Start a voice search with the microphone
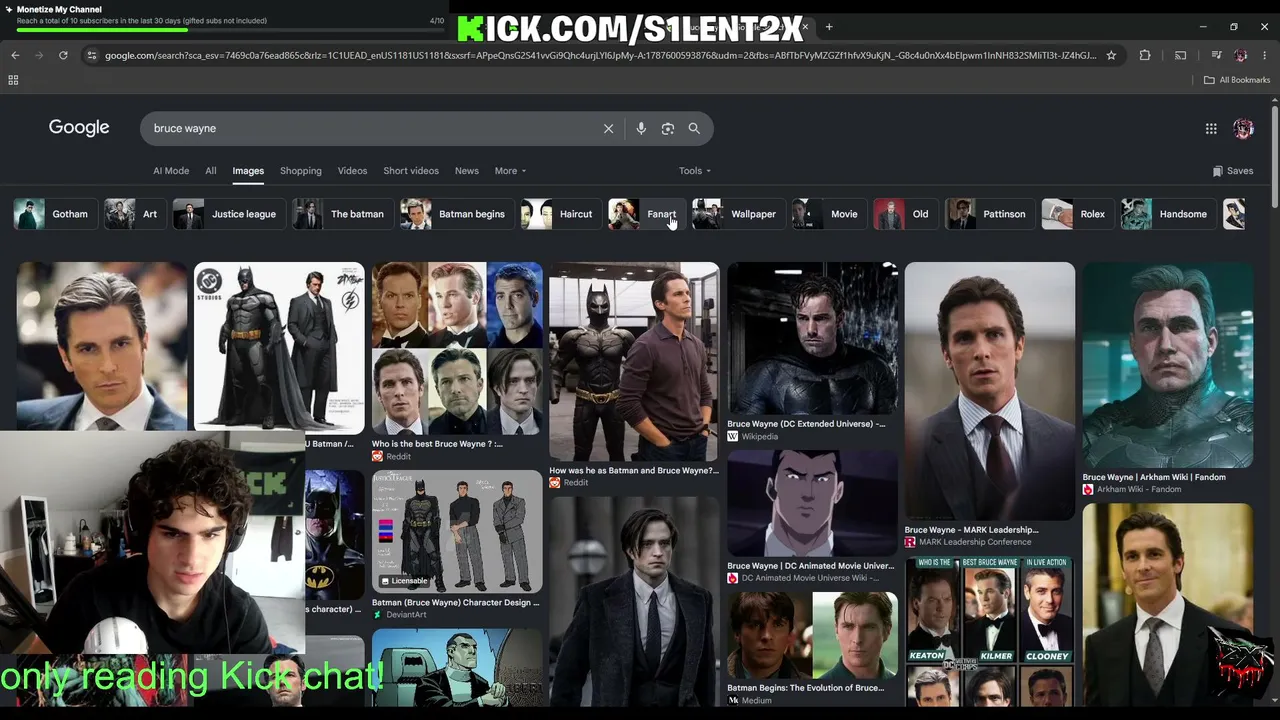 tap(641, 128)
